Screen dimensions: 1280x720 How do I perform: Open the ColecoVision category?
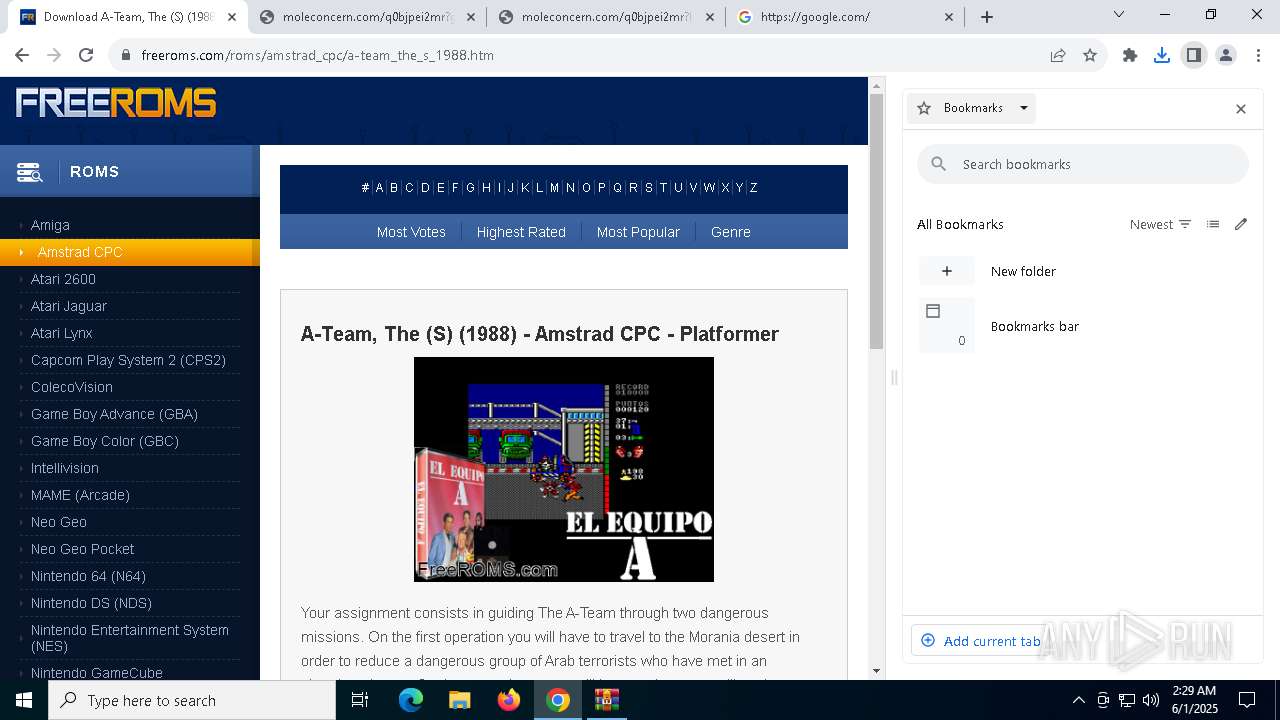point(71,387)
